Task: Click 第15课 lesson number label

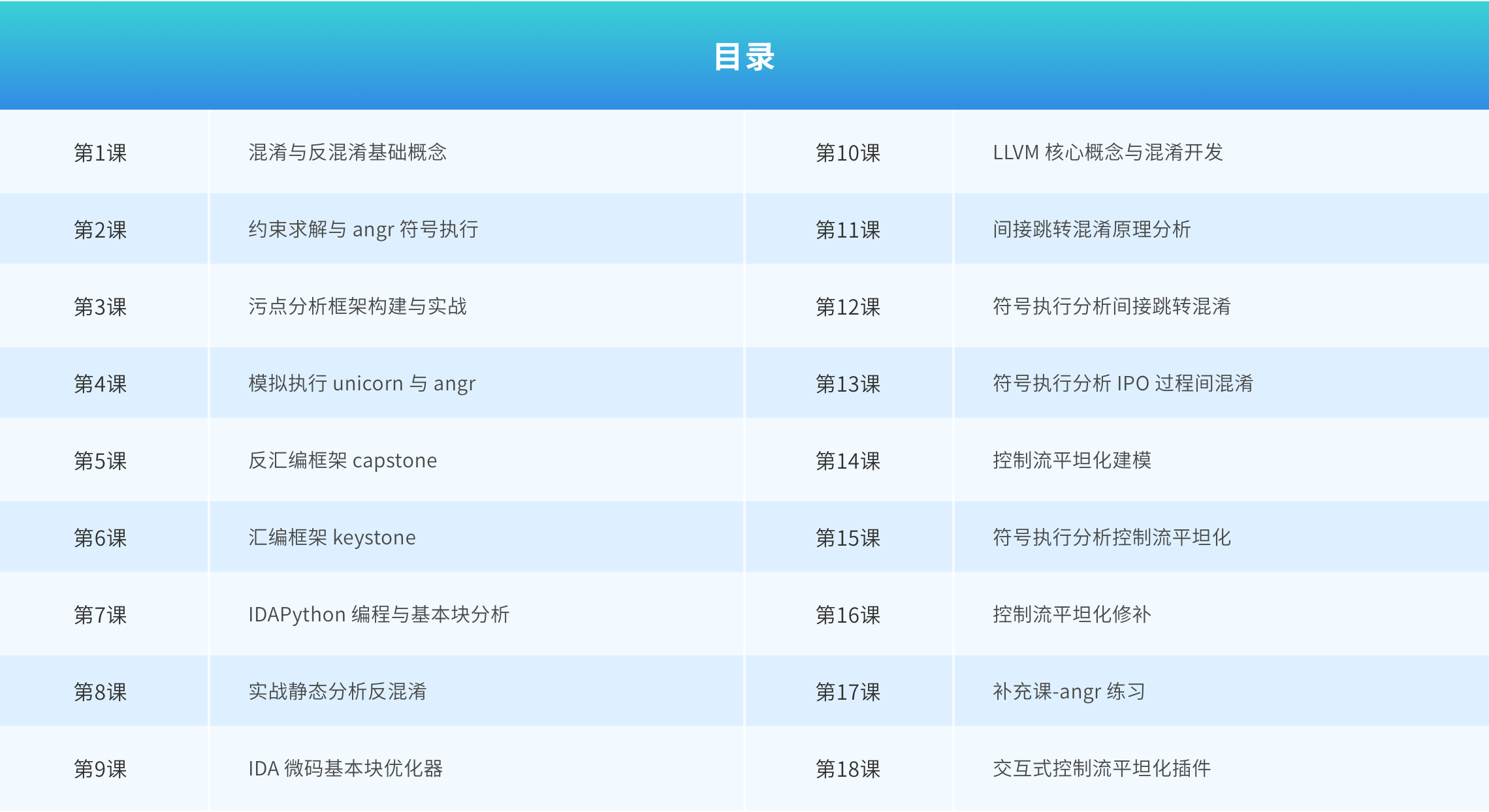Action: [x=848, y=538]
